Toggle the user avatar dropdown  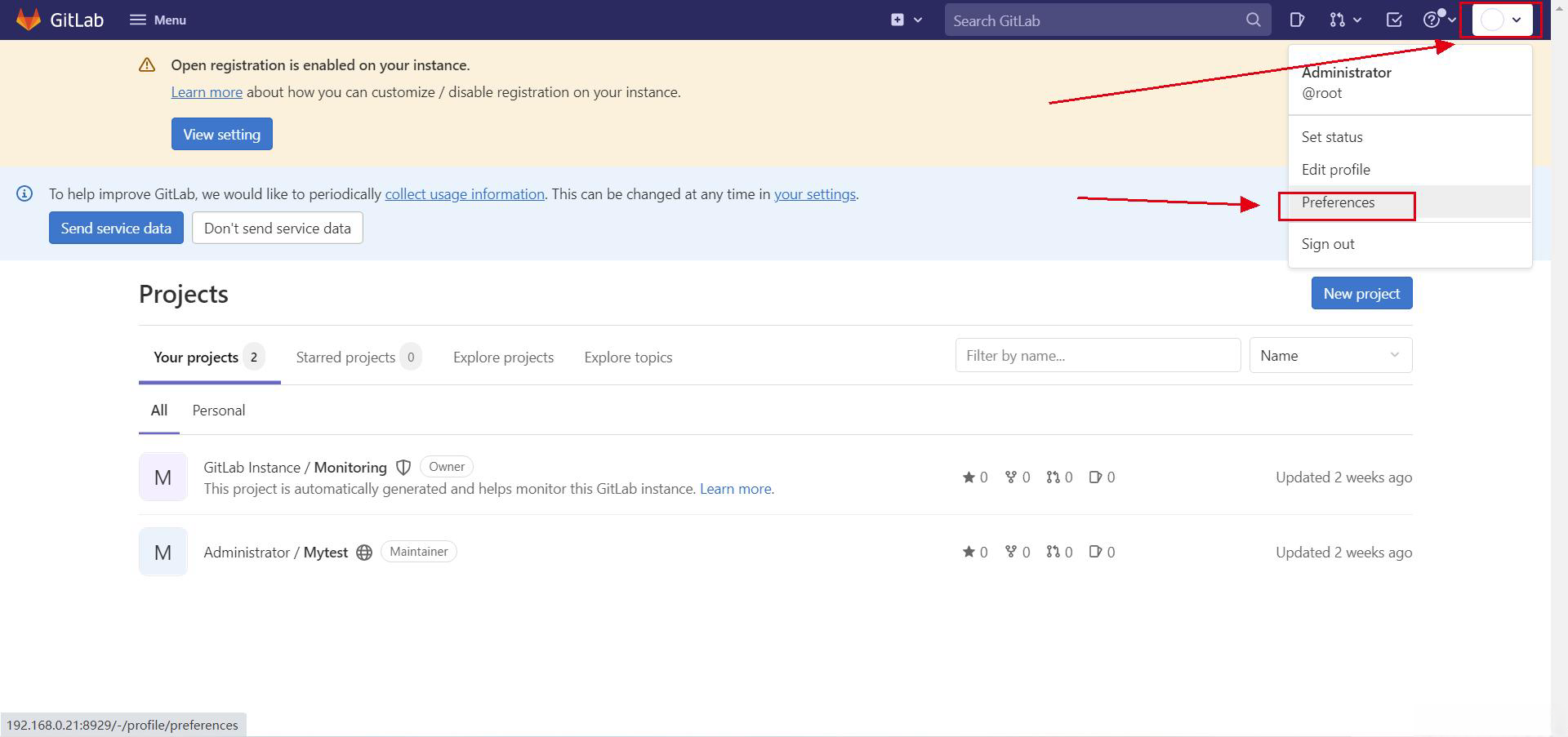point(1501,20)
